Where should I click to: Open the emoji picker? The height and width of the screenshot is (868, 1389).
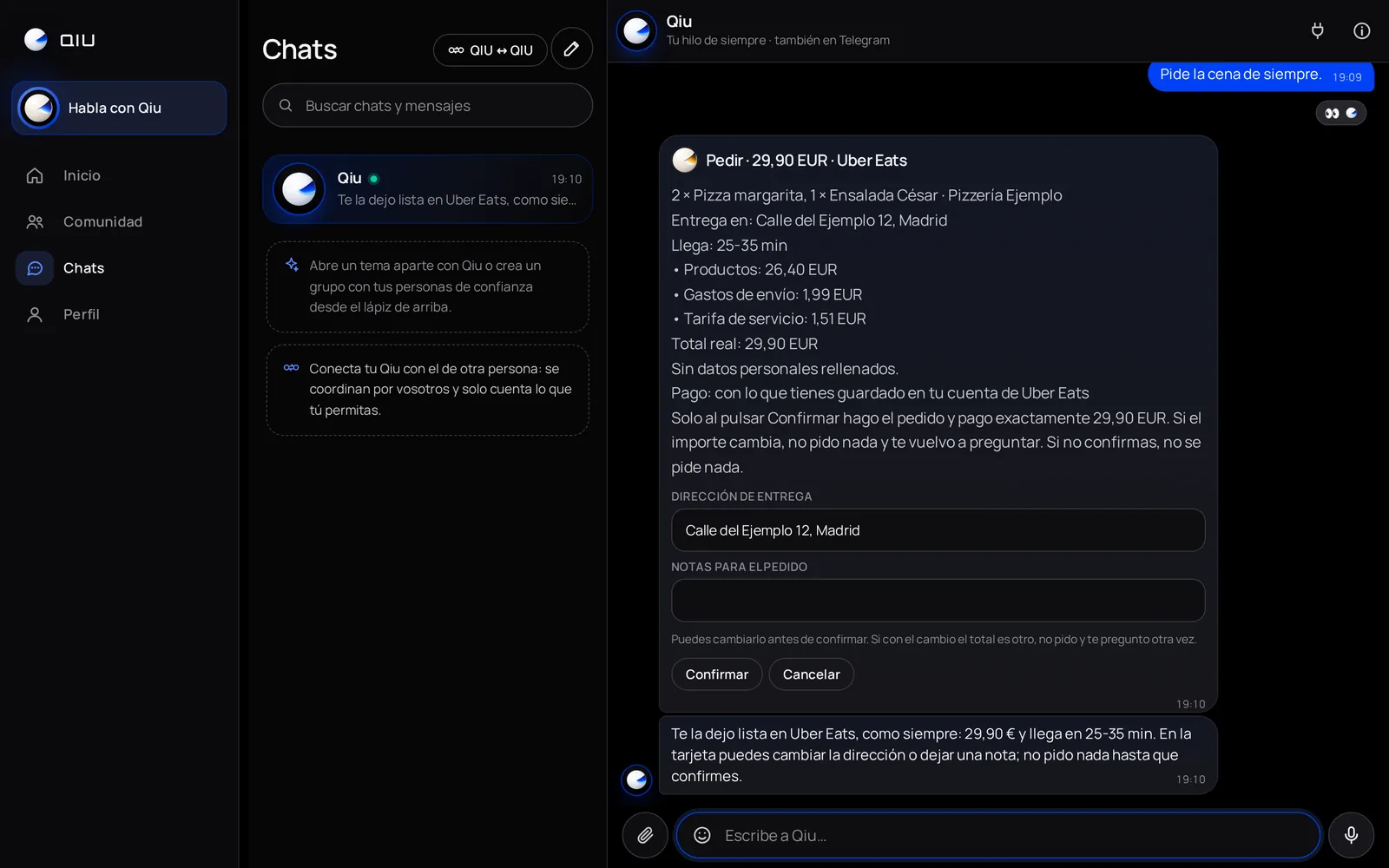(702, 835)
